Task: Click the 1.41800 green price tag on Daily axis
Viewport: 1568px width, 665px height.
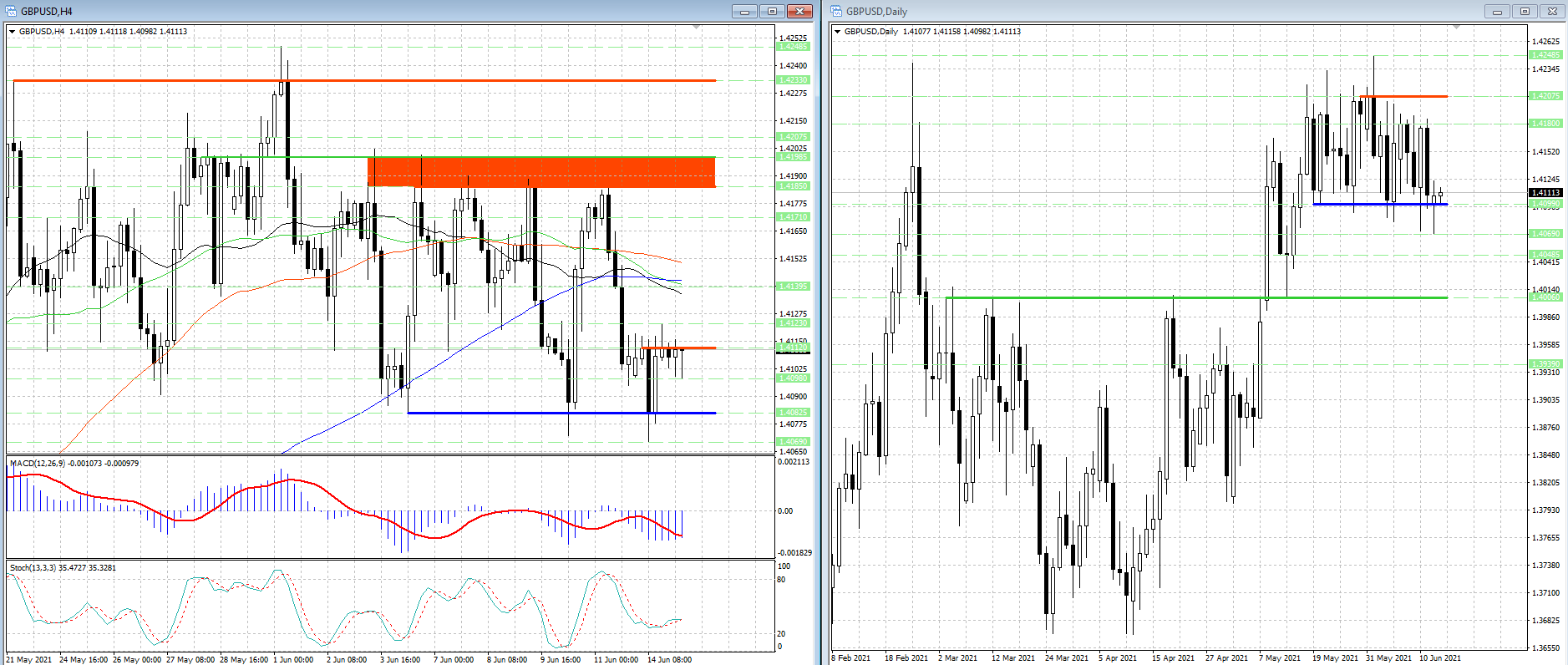Action: pyautogui.click(x=1545, y=124)
